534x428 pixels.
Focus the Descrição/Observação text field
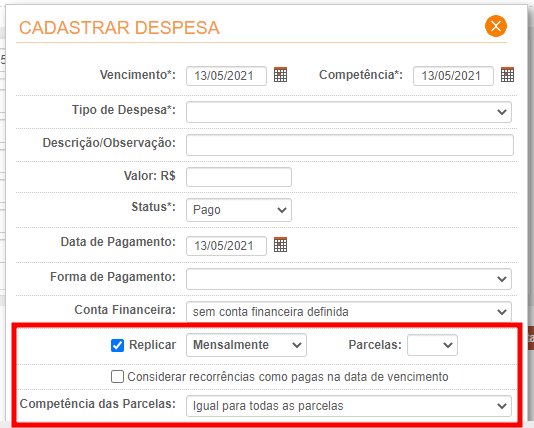pyautogui.click(x=350, y=145)
